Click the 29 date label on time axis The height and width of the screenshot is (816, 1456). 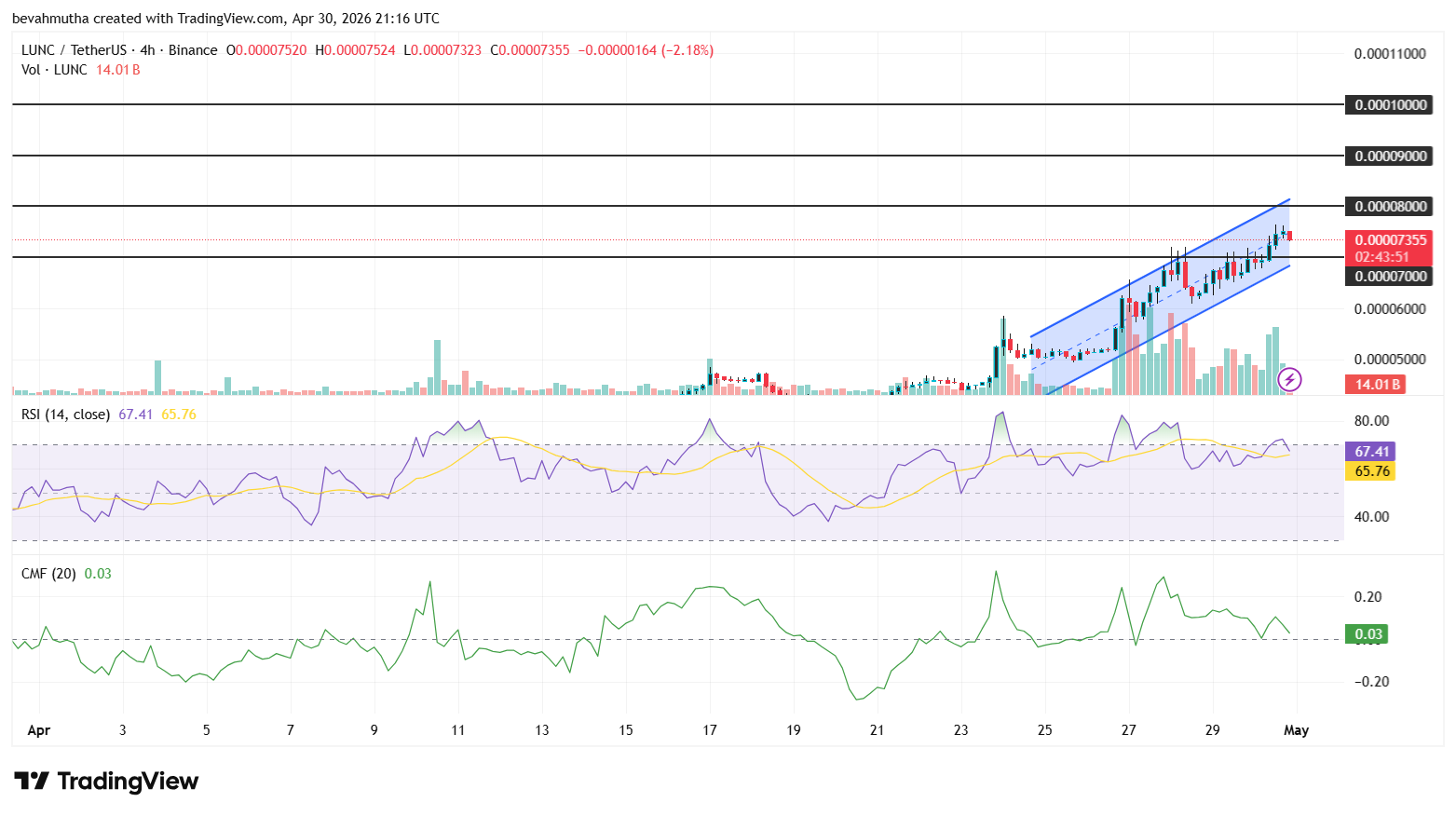(x=1213, y=730)
